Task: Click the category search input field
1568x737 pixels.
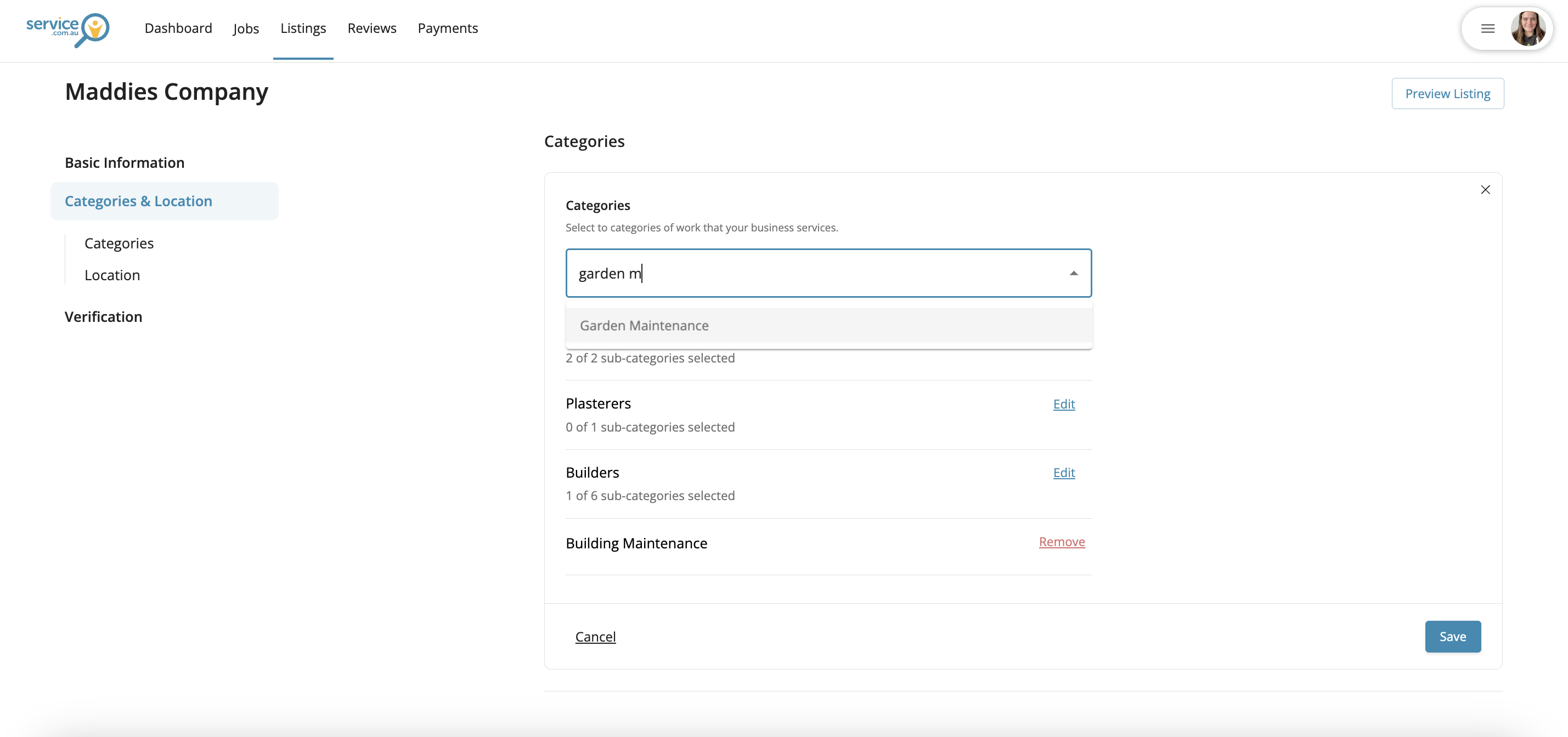Action: pos(816,273)
